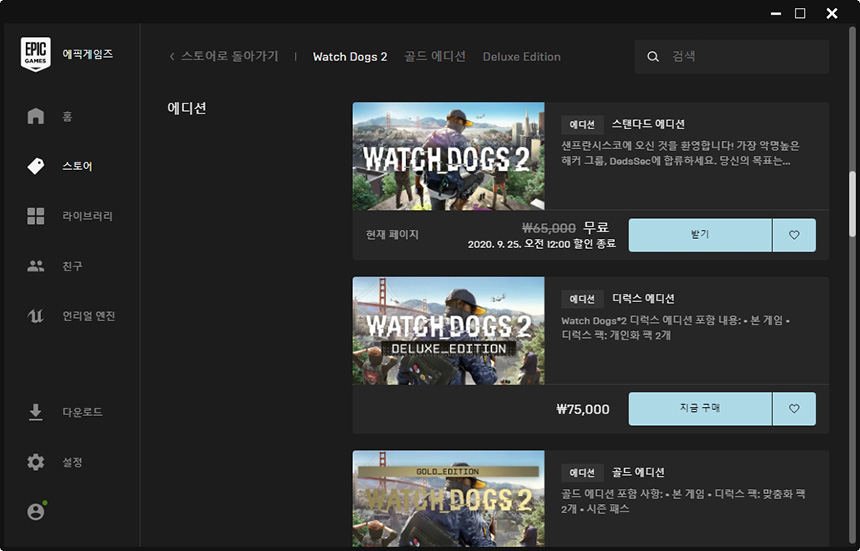Image resolution: width=860 pixels, height=551 pixels.
Task: Click Standard Edition description text
Action: coord(680,154)
